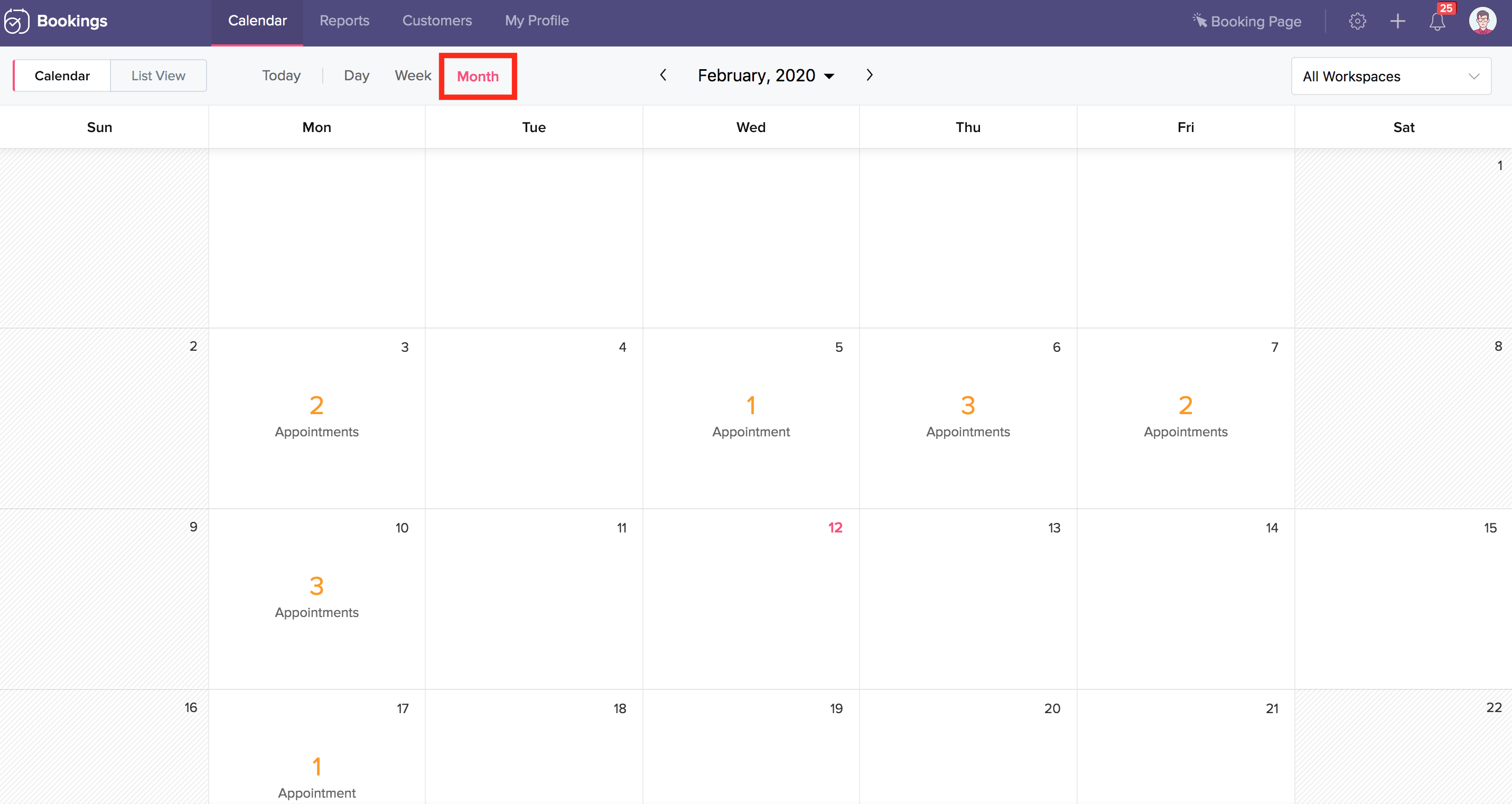The height and width of the screenshot is (804, 1512).
Task: Click the Bookings logo icon
Action: (x=16, y=21)
